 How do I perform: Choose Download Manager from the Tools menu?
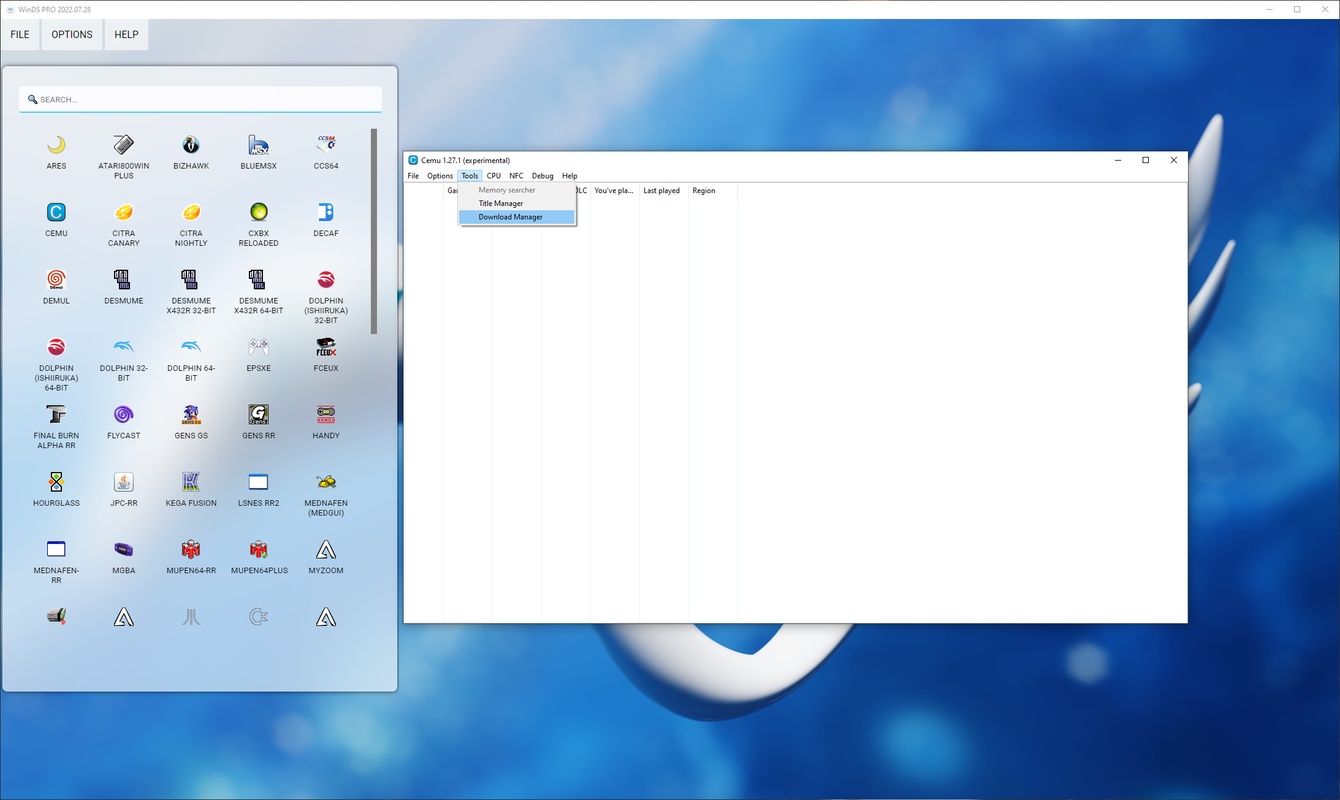(510, 217)
